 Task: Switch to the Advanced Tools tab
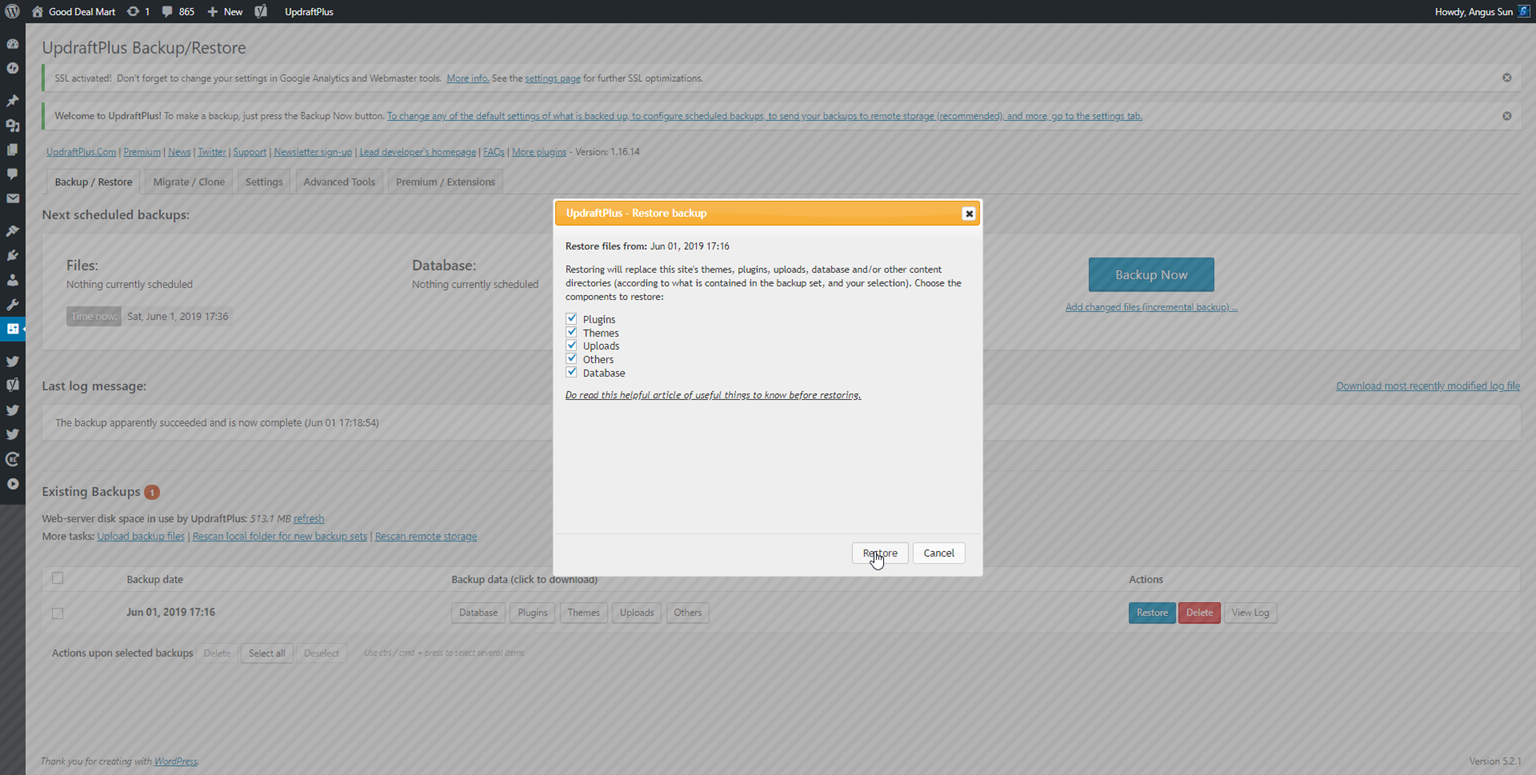tap(339, 182)
